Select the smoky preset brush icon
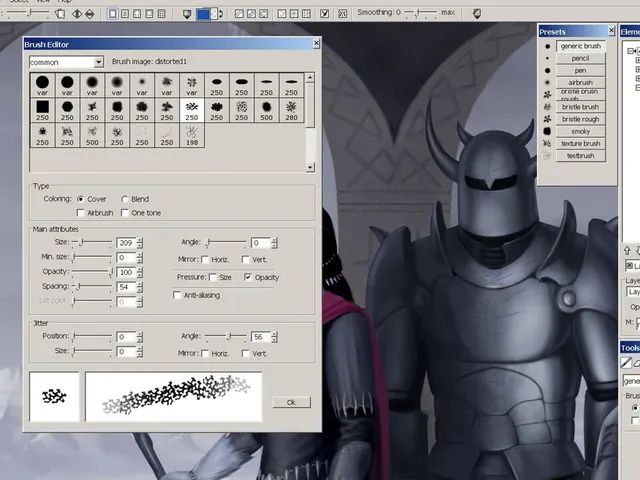 [x=547, y=131]
